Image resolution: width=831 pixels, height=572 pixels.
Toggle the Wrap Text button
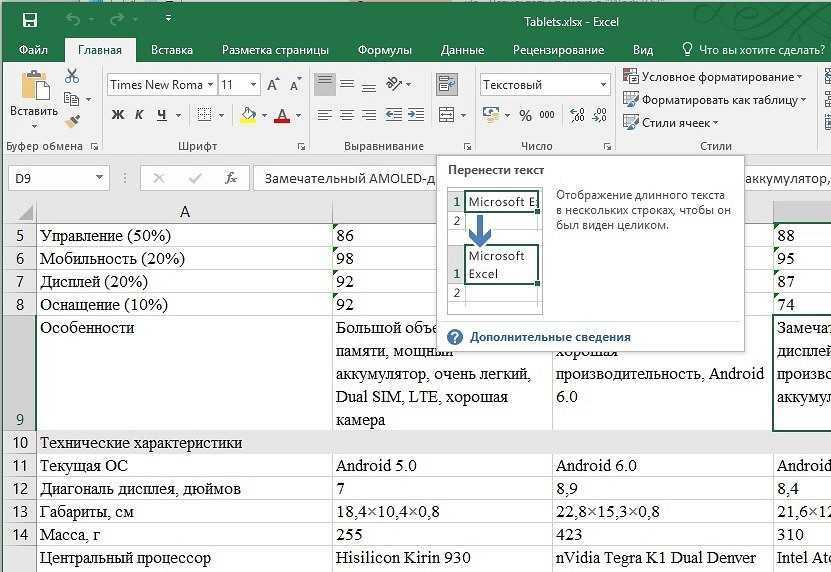(x=447, y=84)
